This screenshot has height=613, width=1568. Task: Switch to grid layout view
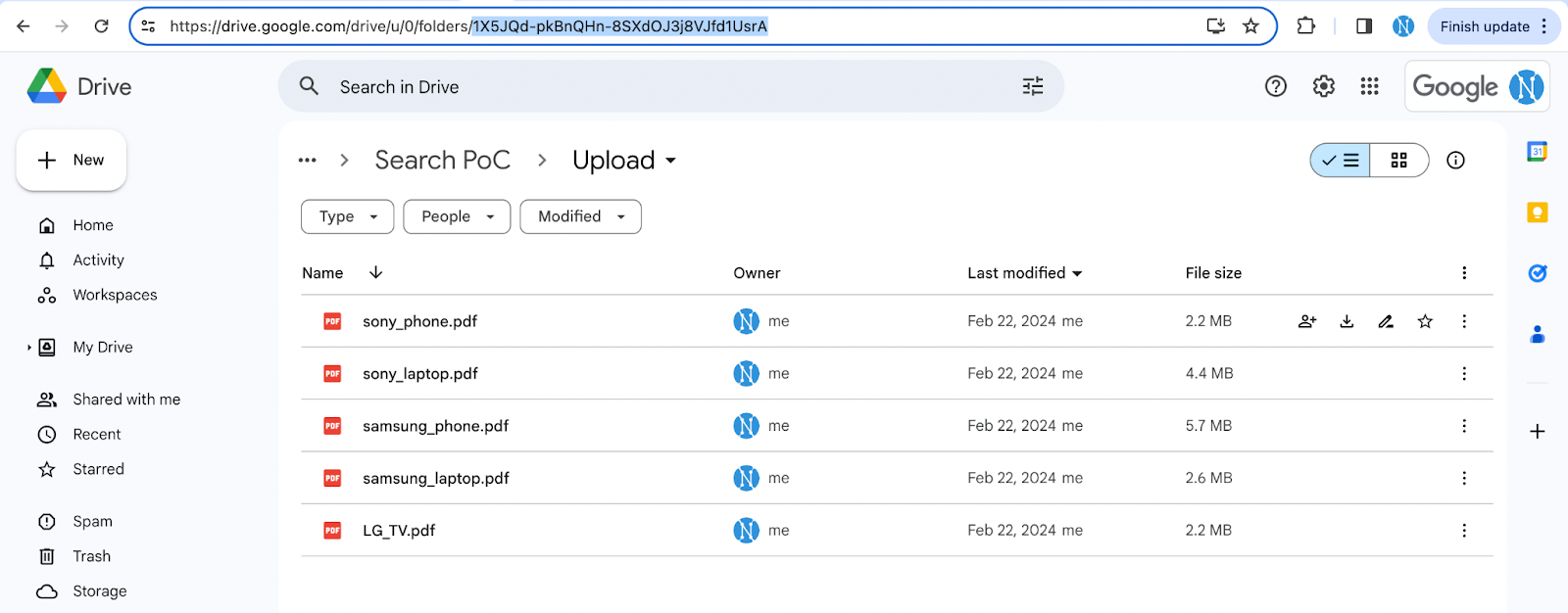(x=1399, y=161)
